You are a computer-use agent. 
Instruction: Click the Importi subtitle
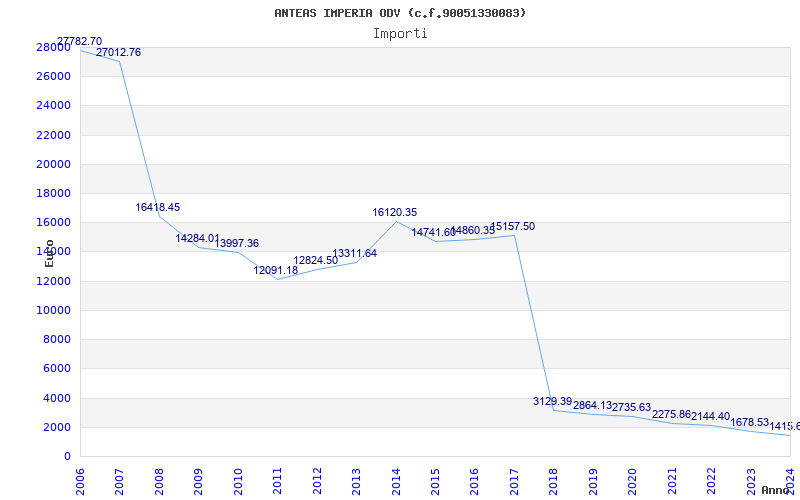pyautogui.click(x=400, y=34)
